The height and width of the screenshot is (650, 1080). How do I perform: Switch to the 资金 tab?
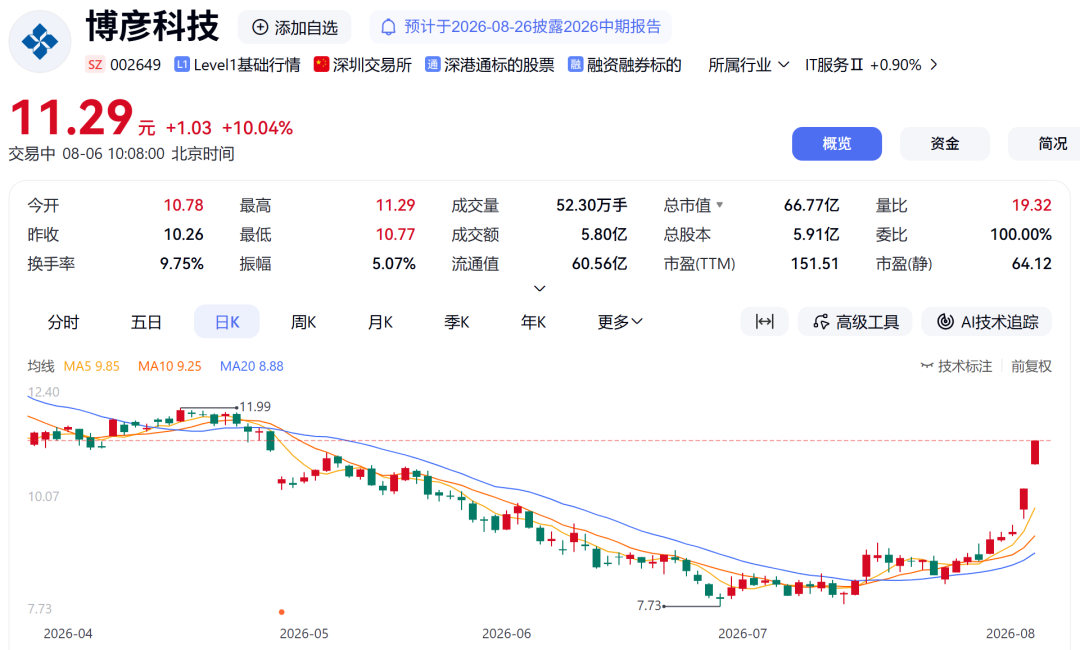pos(945,144)
